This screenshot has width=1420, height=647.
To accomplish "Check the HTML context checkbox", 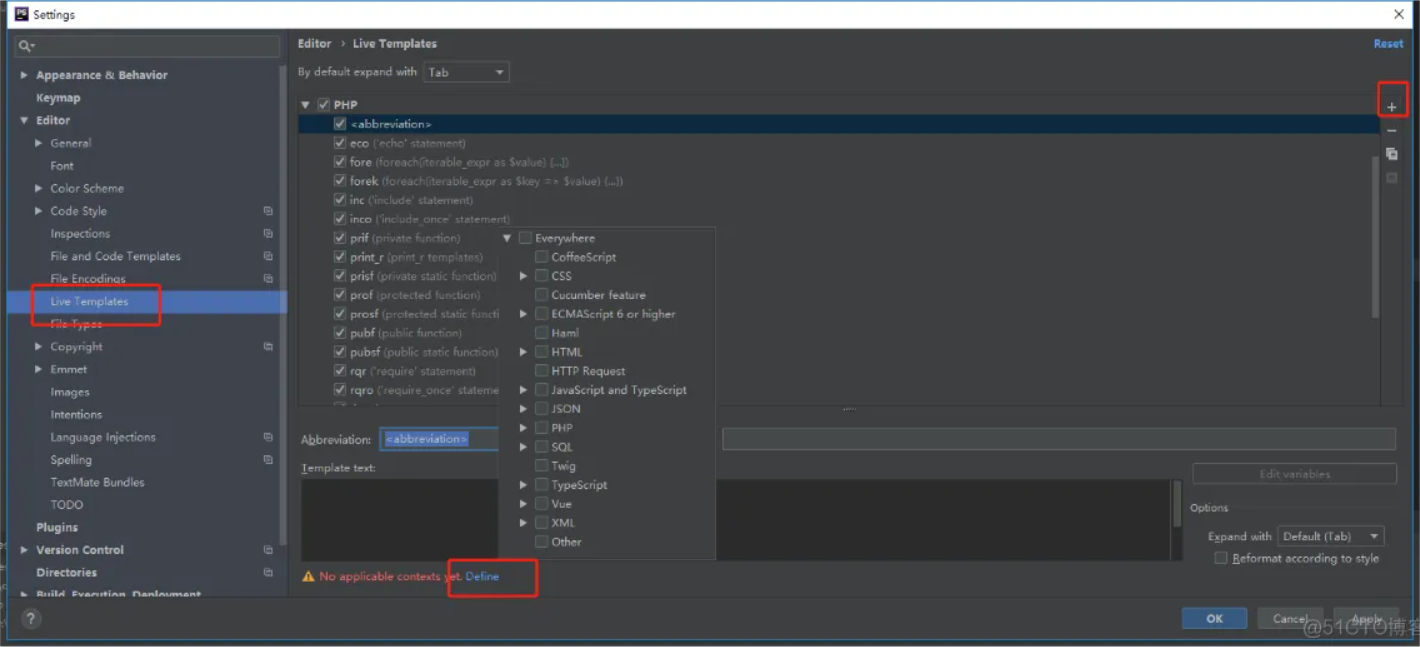I will [x=541, y=352].
